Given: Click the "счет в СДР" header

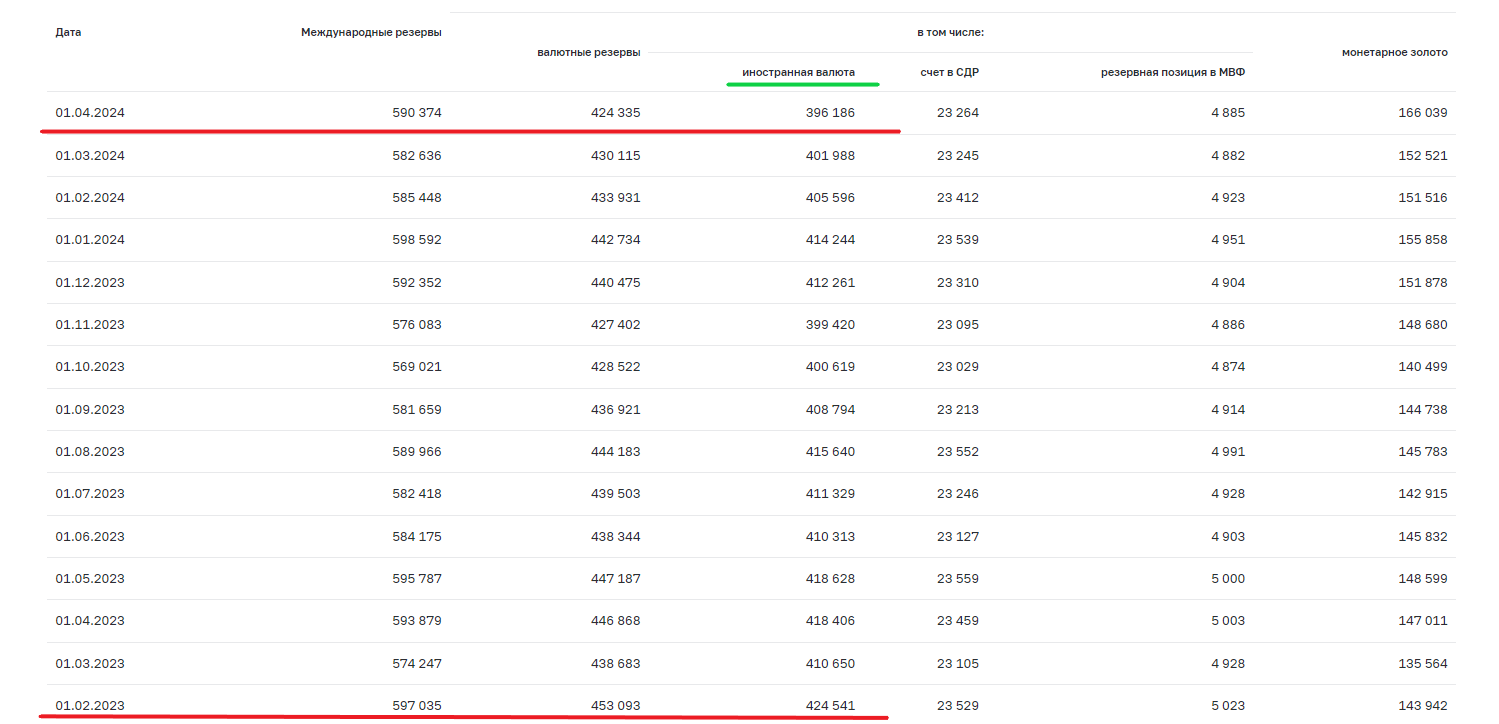Looking at the screenshot, I should pos(949,72).
